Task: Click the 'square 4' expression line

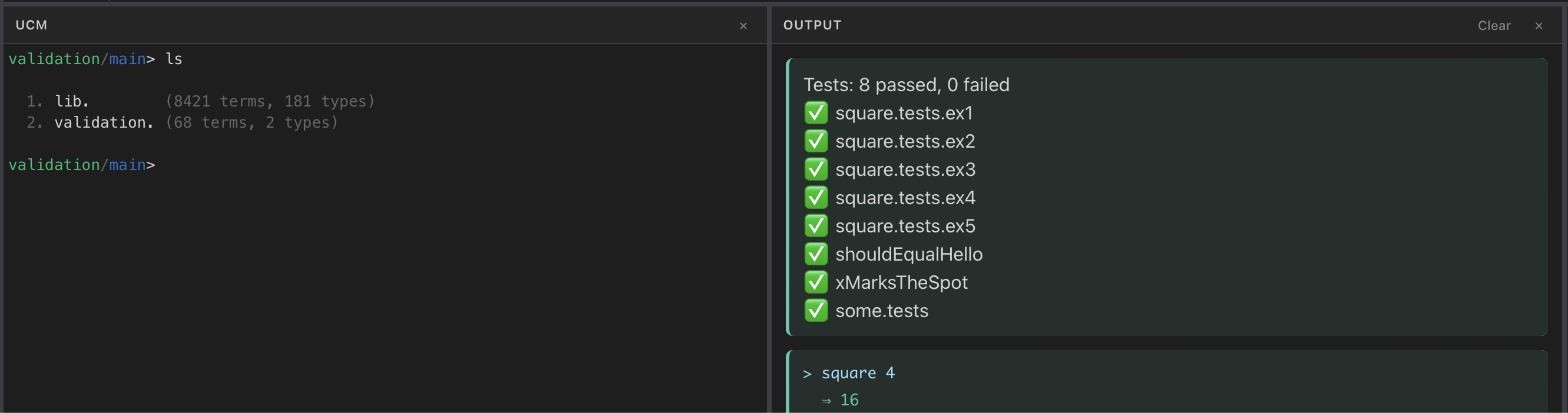Action: pos(857,373)
